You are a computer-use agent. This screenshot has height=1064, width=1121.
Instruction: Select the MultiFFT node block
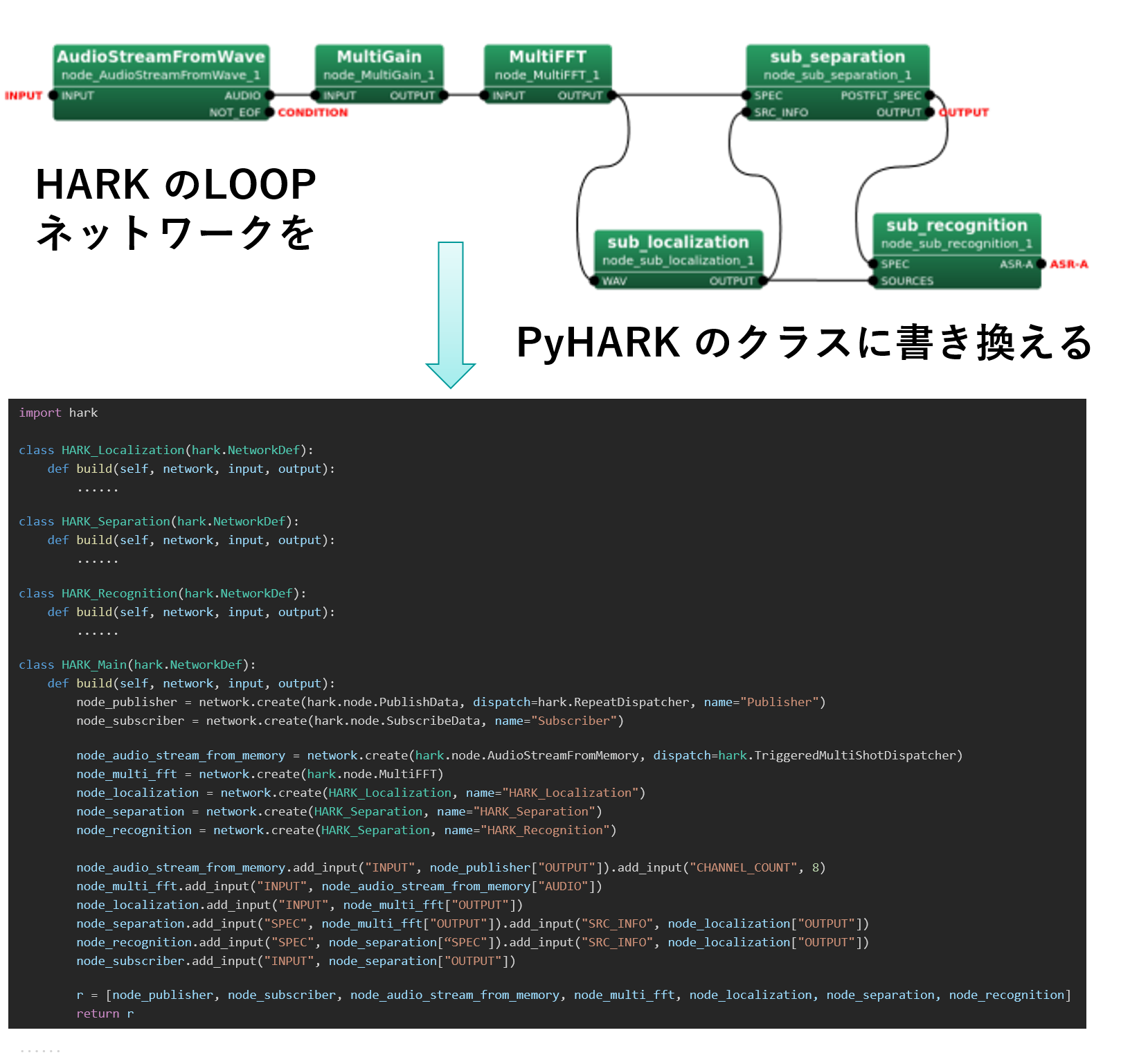(547, 73)
